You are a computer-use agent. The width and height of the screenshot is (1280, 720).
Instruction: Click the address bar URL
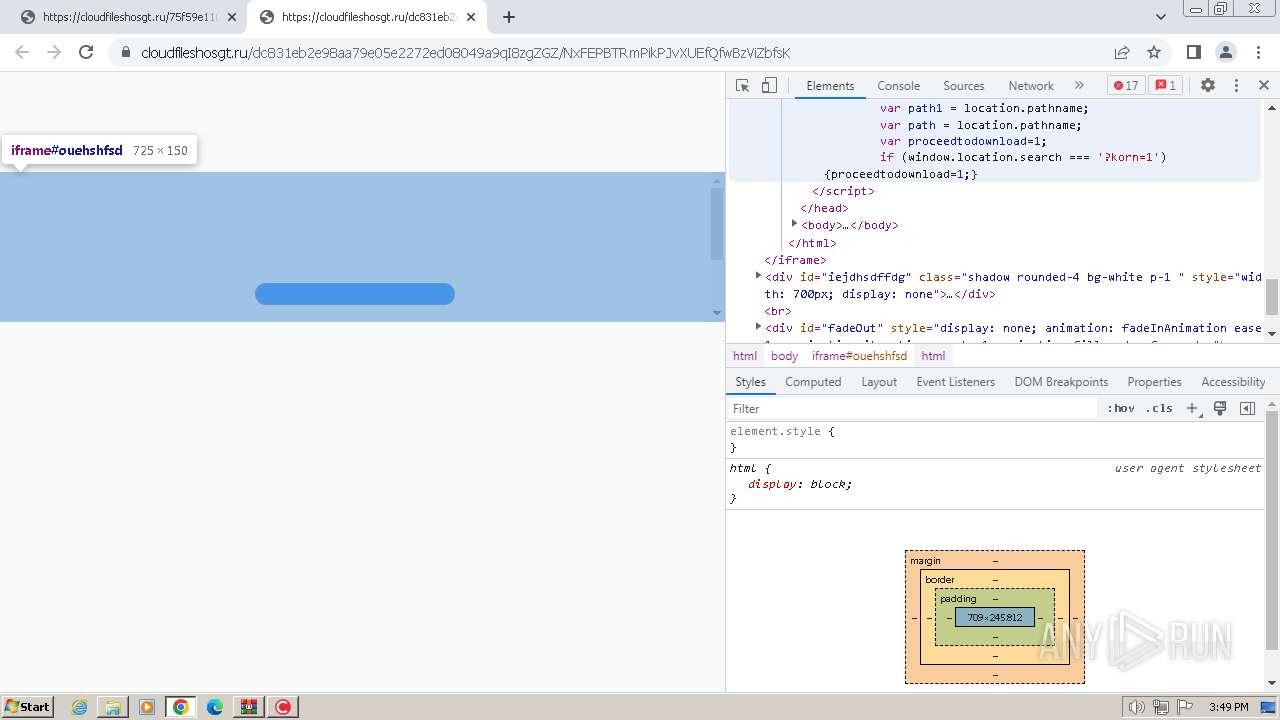coord(465,53)
